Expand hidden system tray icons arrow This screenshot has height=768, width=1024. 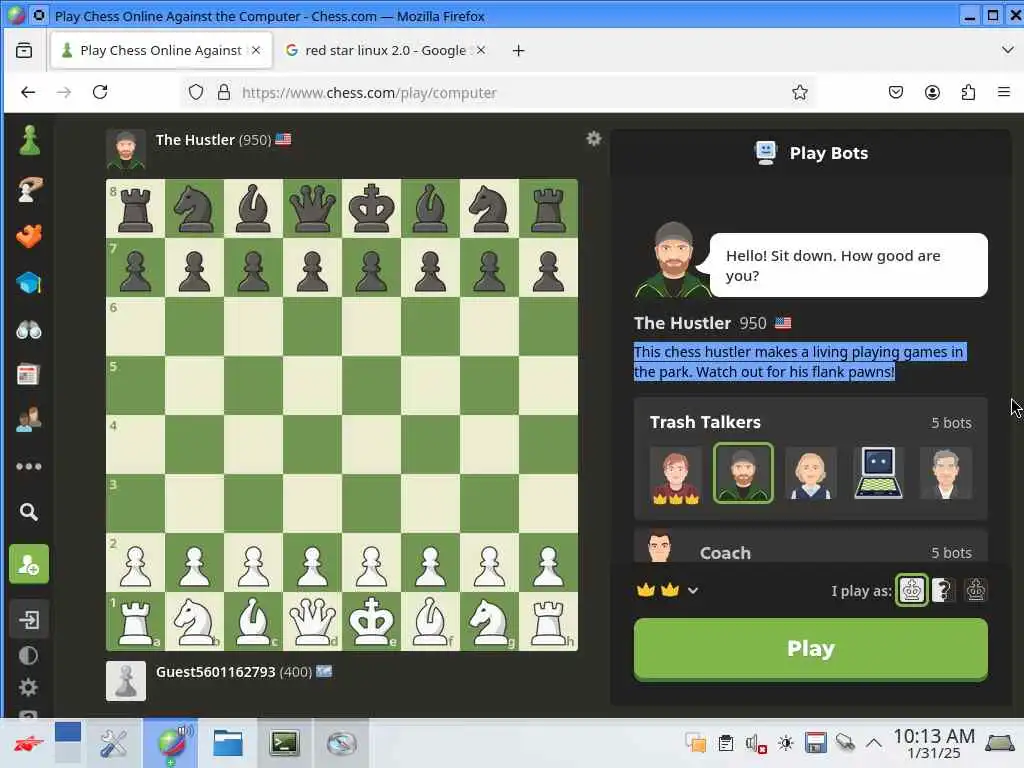tap(874, 743)
